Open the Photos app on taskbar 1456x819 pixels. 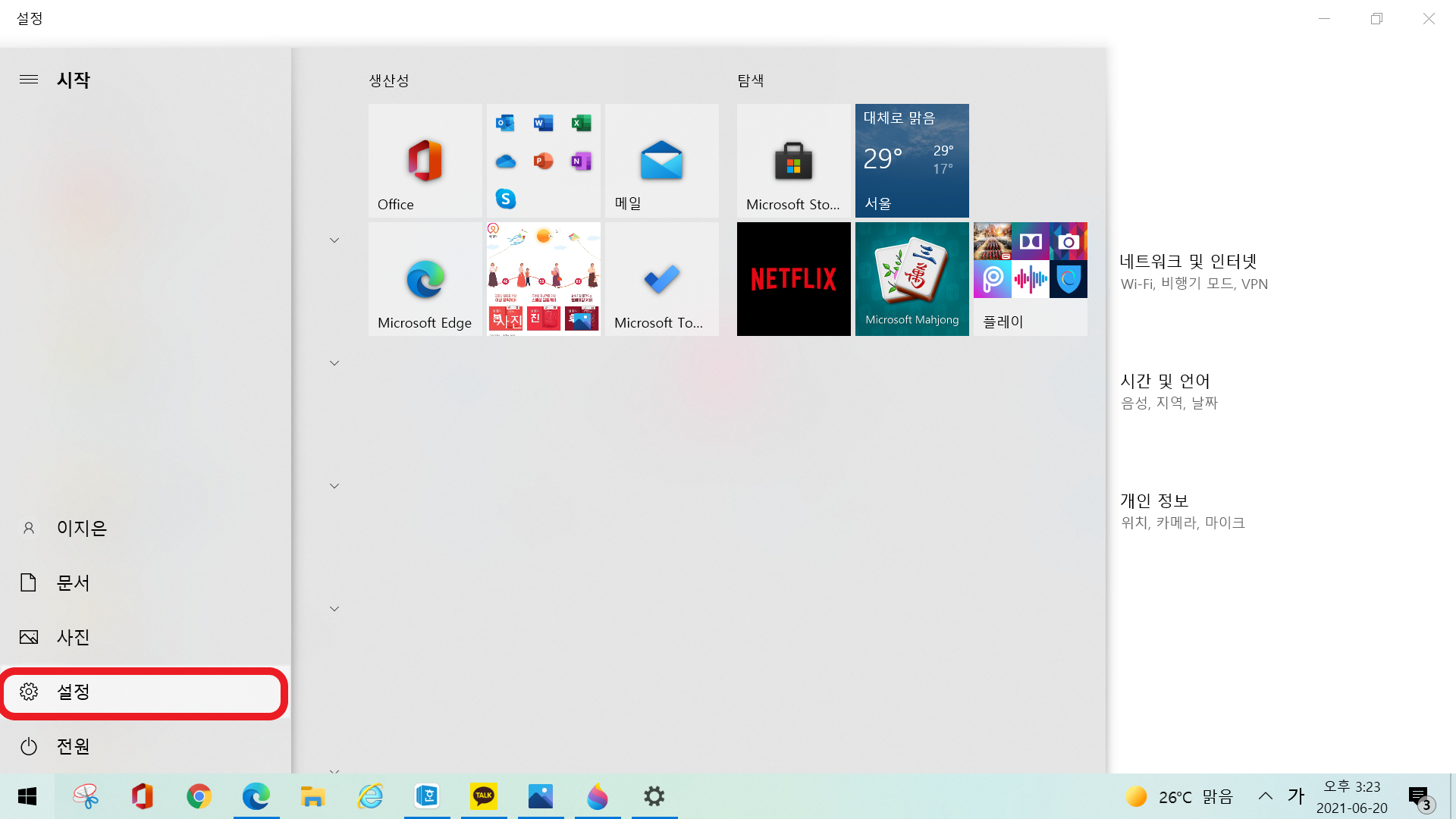pos(541,796)
